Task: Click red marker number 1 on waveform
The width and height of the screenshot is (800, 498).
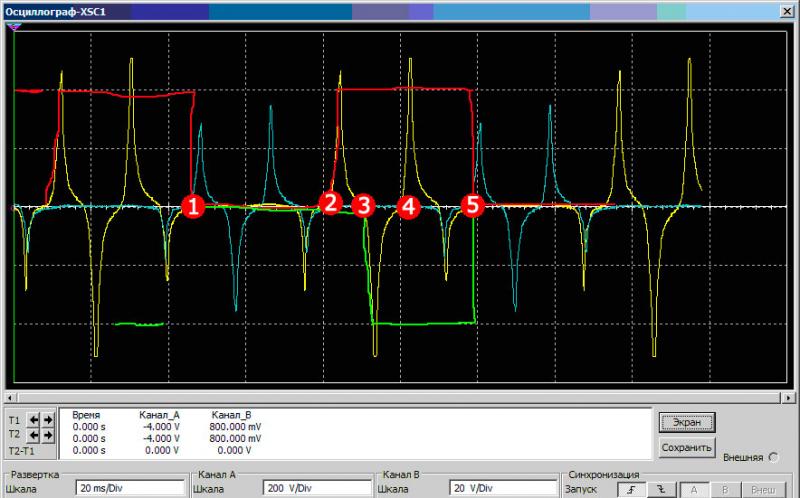Action: tap(192, 206)
